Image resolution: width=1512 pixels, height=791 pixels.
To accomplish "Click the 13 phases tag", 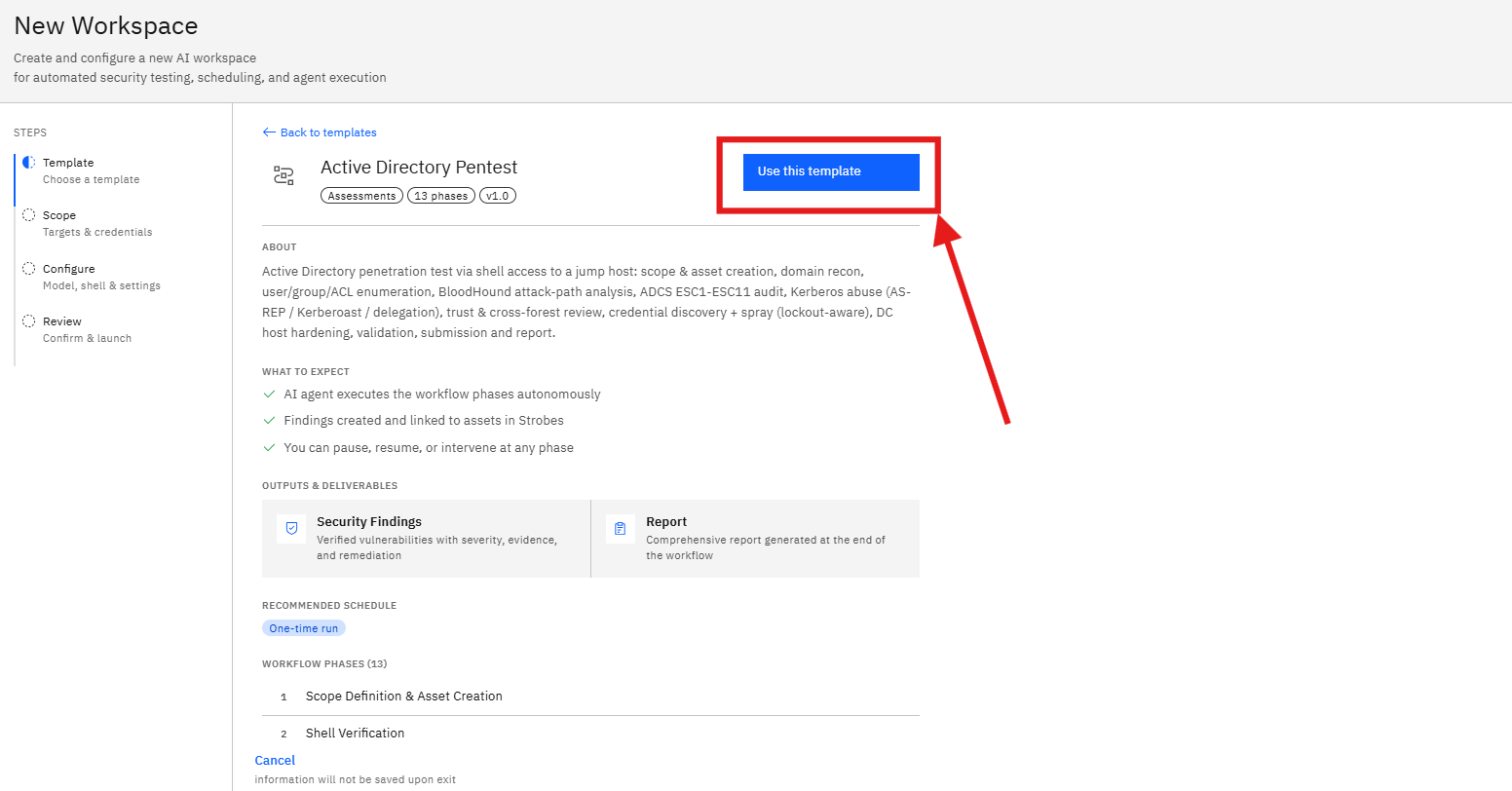I will [x=441, y=196].
